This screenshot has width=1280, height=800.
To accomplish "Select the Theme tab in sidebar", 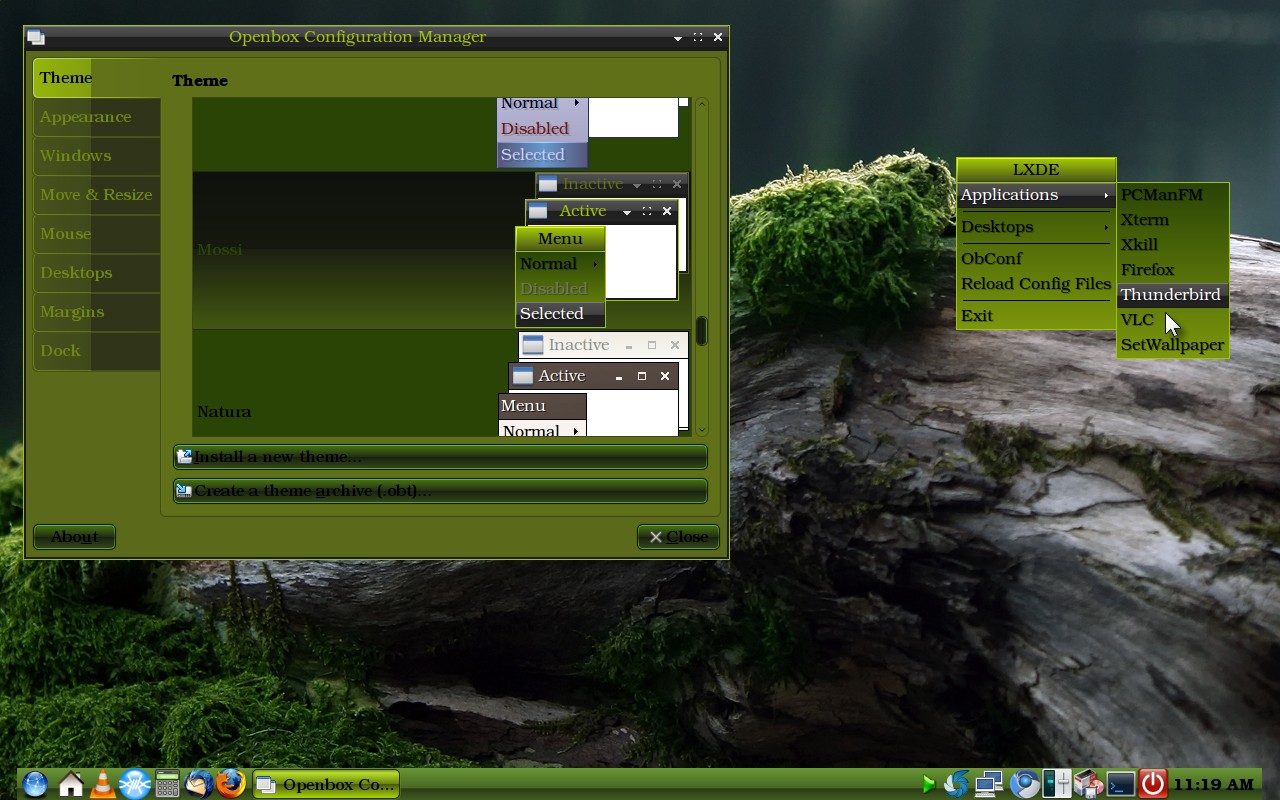I will [96, 78].
